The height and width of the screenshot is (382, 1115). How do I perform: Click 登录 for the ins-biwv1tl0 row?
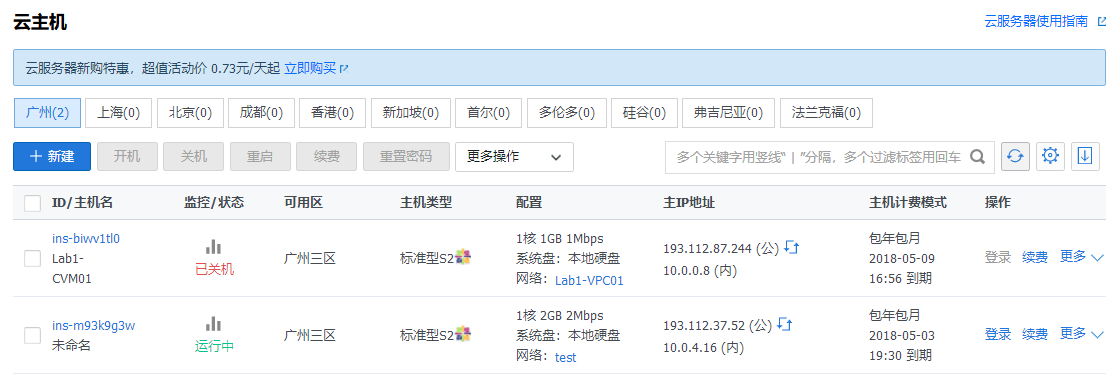coord(998,257)
